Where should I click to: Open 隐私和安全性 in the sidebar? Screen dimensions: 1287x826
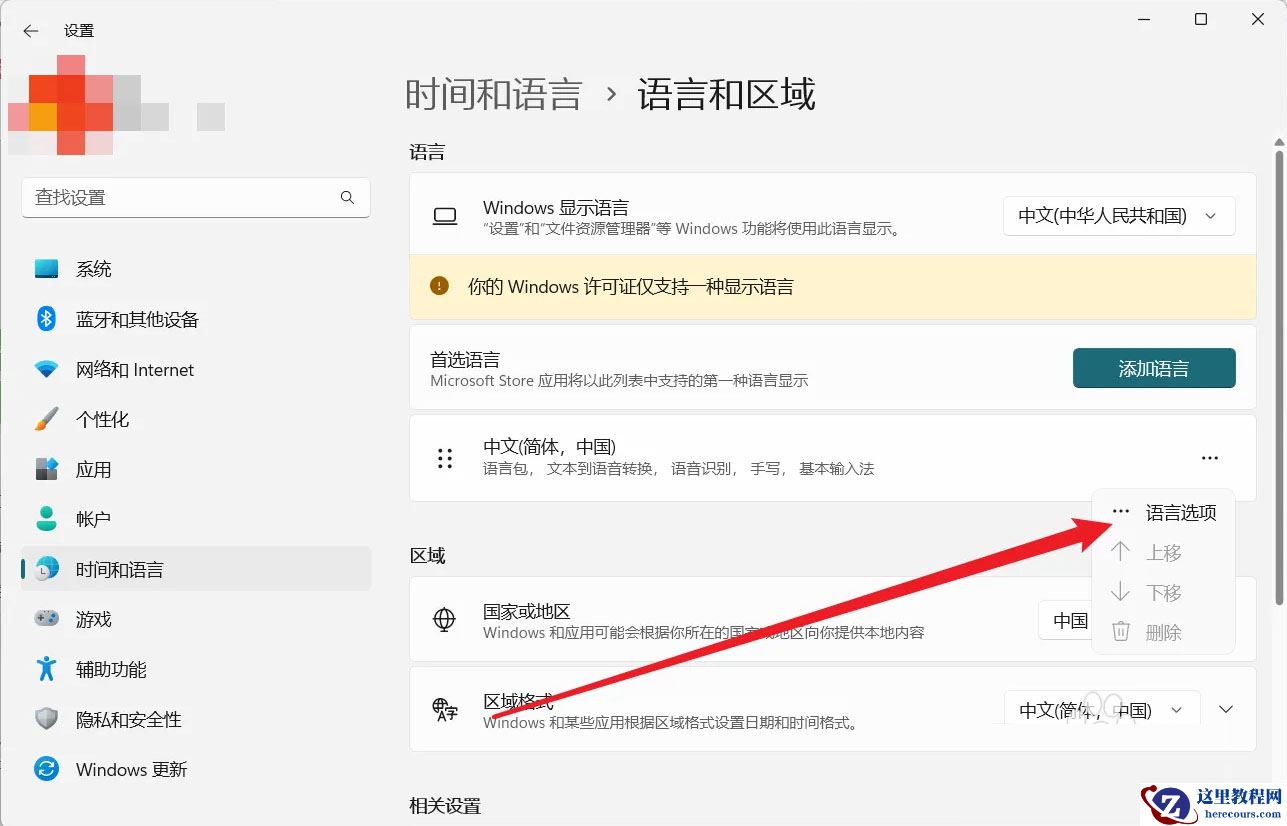click(131, 719)
